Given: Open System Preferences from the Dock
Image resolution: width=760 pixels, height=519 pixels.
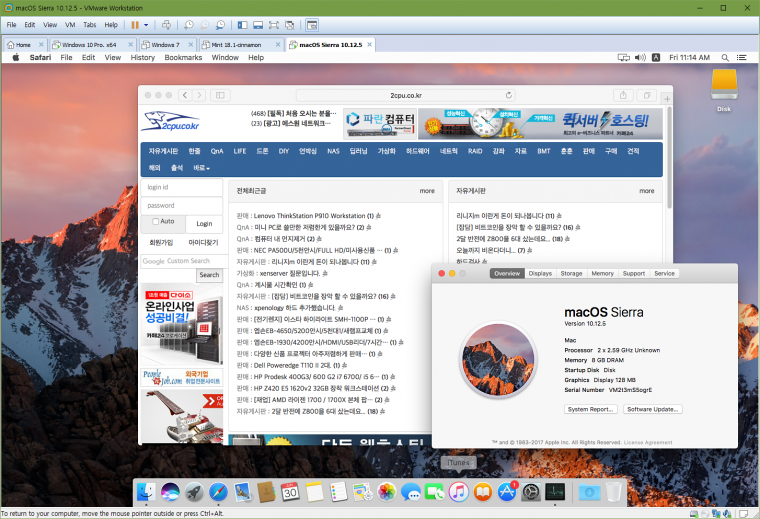Looking at the screenshot, I should click(x=531, y=492).
